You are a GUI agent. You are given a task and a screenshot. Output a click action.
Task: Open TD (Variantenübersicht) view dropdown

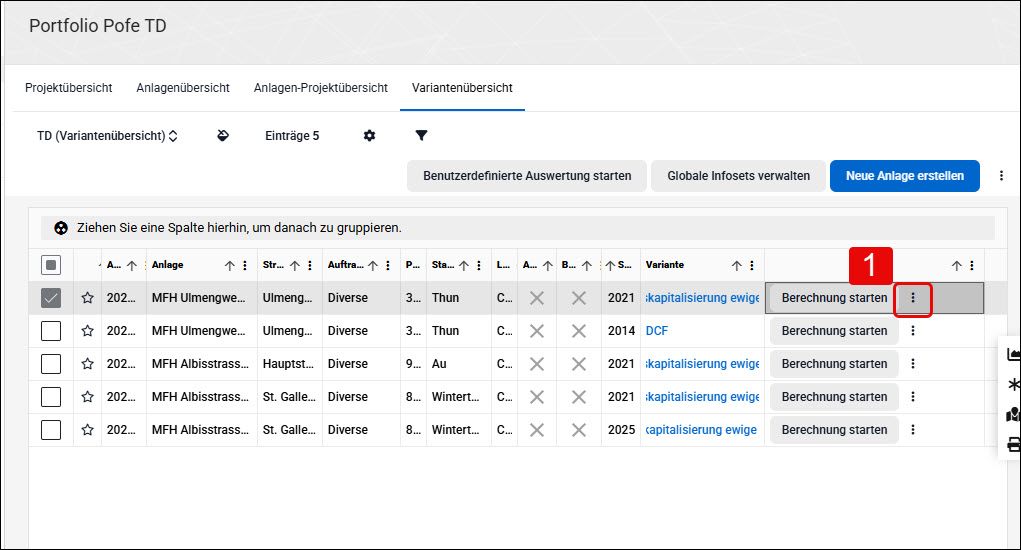(x=107, y=136)
